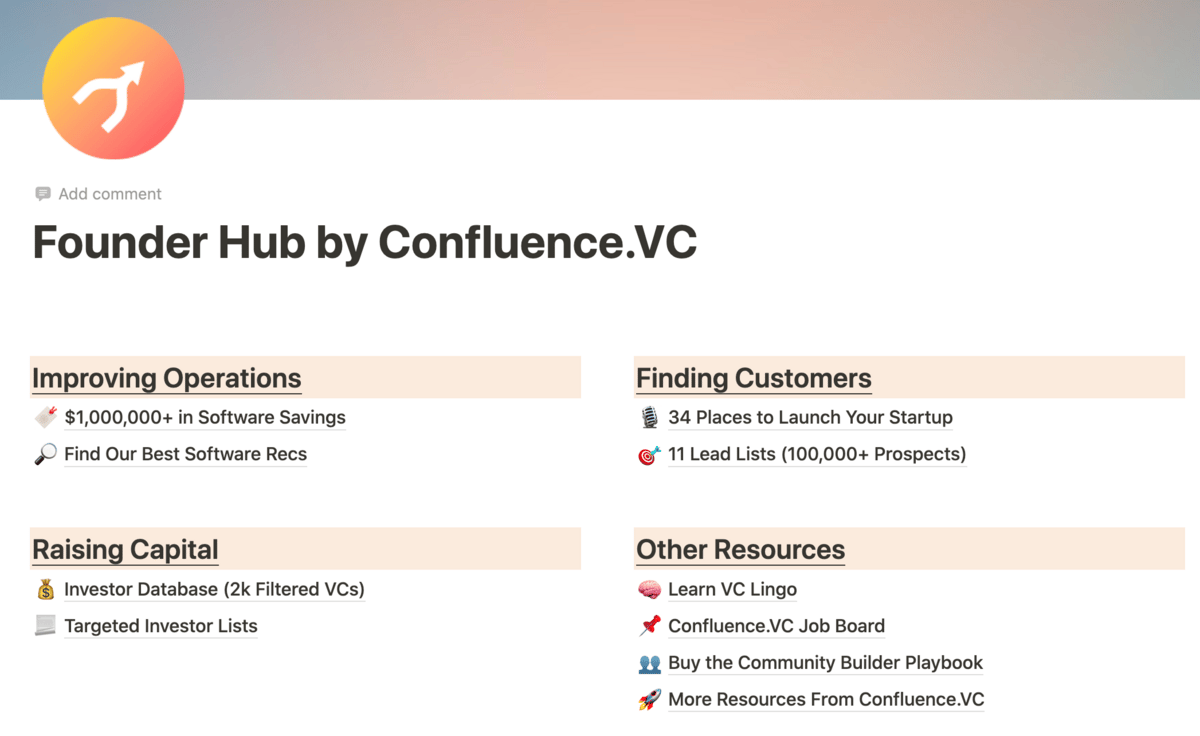Open 34 Places to Launch Your Startup
This screenshot has height=736, width=1200.
pos(810,418)
